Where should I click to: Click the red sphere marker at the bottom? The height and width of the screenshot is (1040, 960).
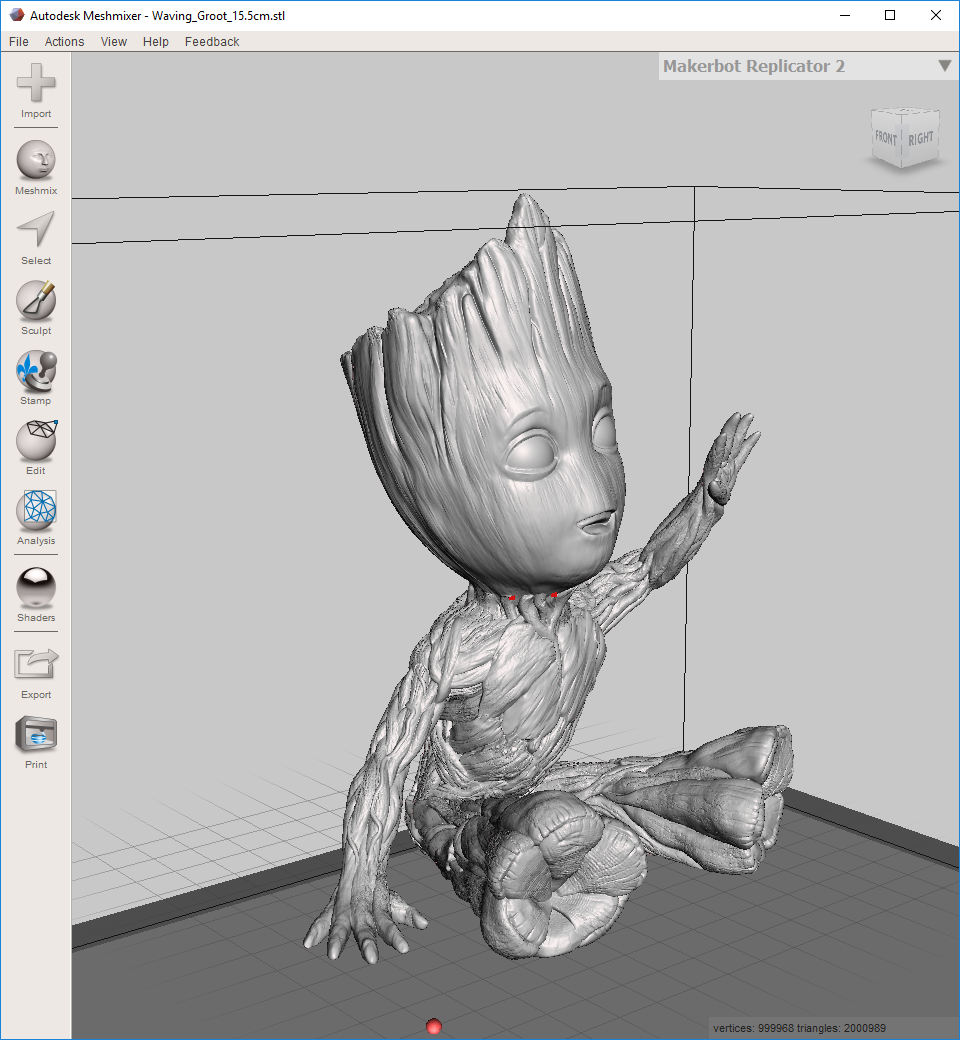[x=434, y=1027]
